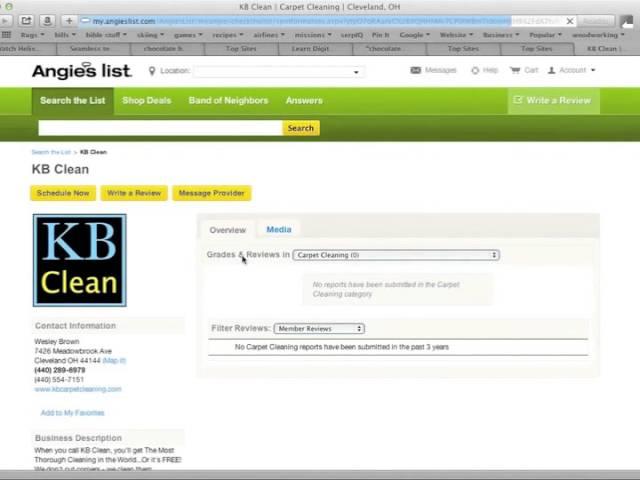The height and width of the screenshot is (480, 640).
Task: Switch to the Learn Digit browser tab
Action: click(315, 49)
